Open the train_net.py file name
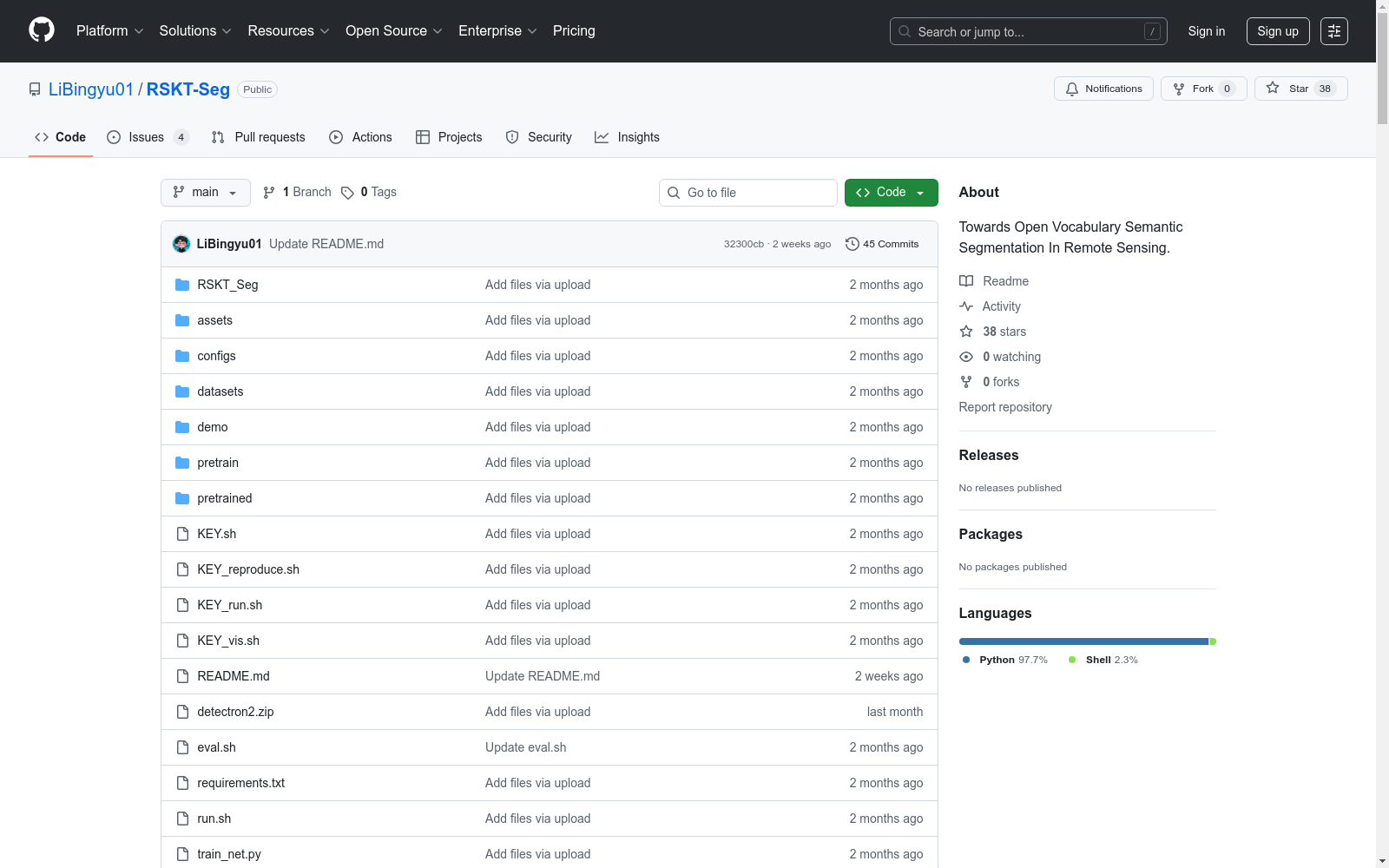Viewport: 1389px width, 868px height. coord(229,854)
